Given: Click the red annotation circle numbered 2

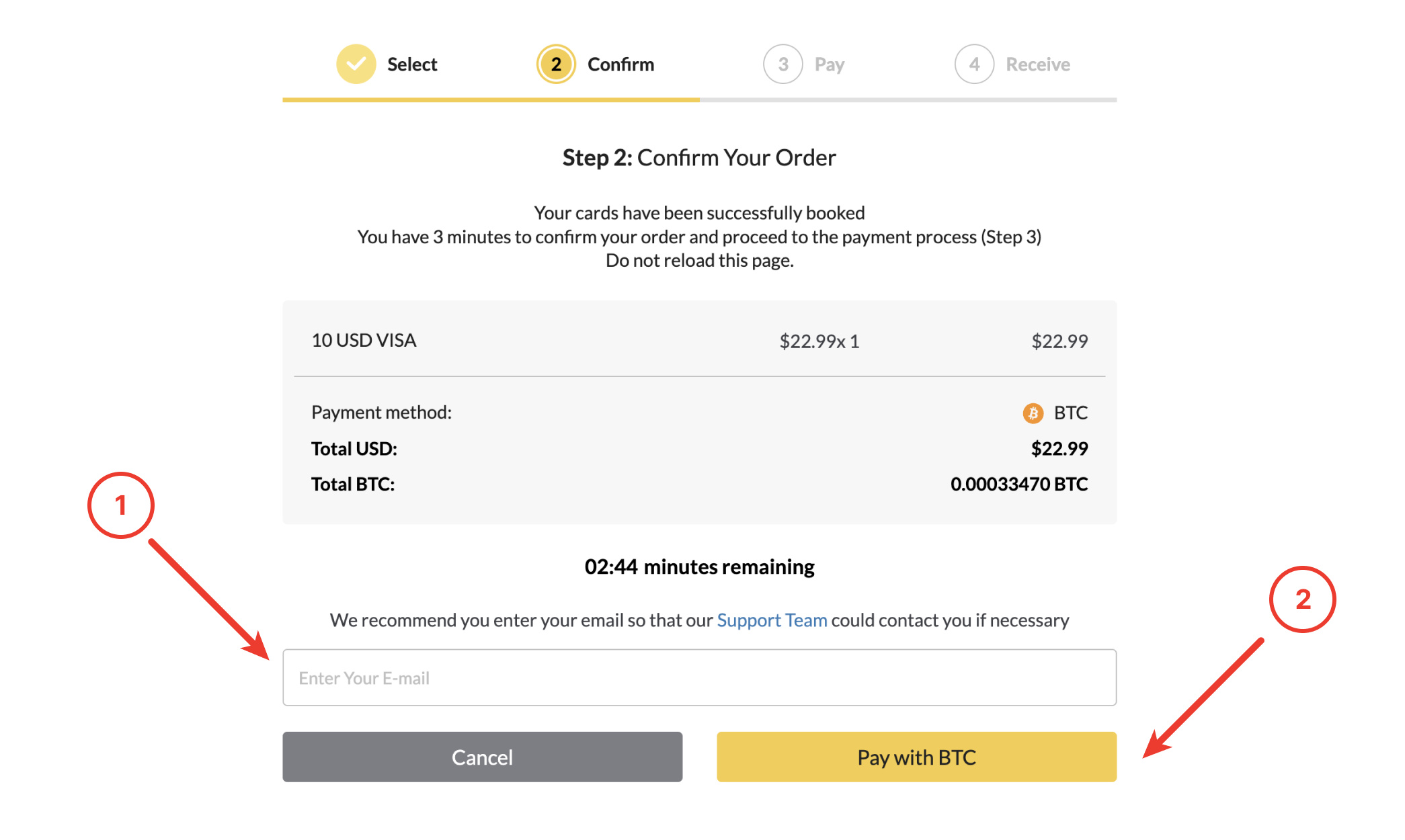Looking at the screenshot, I should pos(1302,599).
